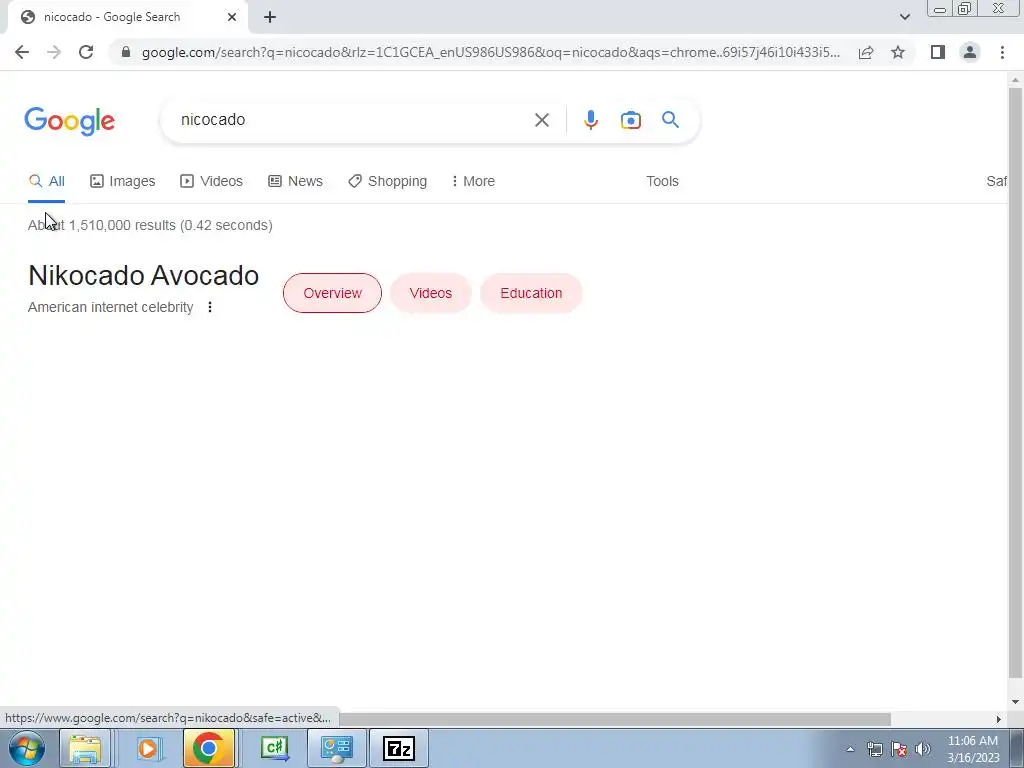Open the C# application in taskbar
Screen dimensions: 1024x768
(x=274, y=748)
